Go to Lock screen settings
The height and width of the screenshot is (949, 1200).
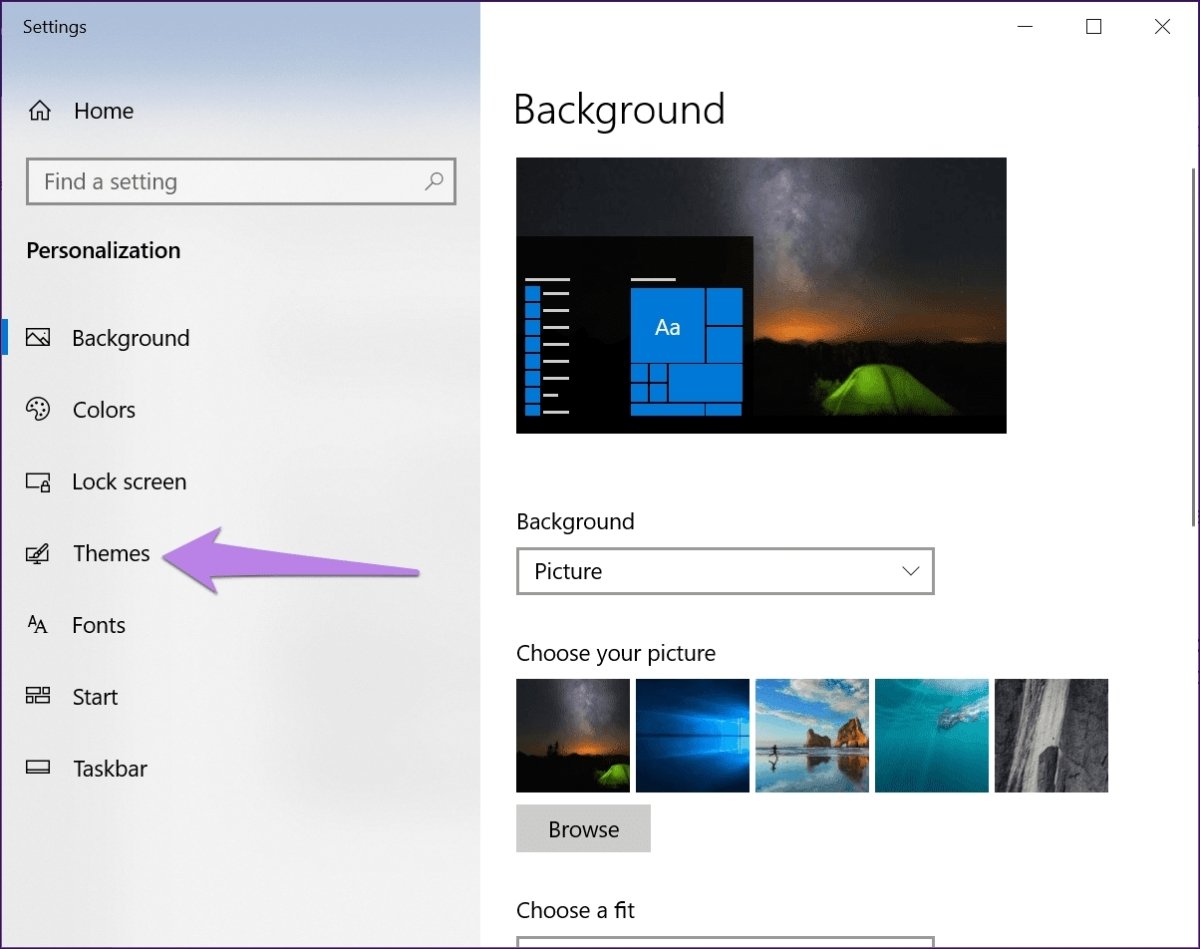[x=129, y=482]
